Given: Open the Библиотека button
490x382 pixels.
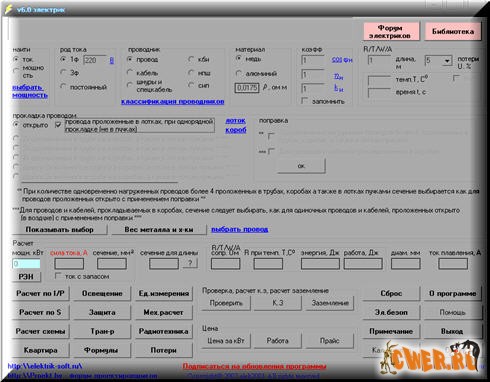Looking at the screenshot, I should 453,32.
